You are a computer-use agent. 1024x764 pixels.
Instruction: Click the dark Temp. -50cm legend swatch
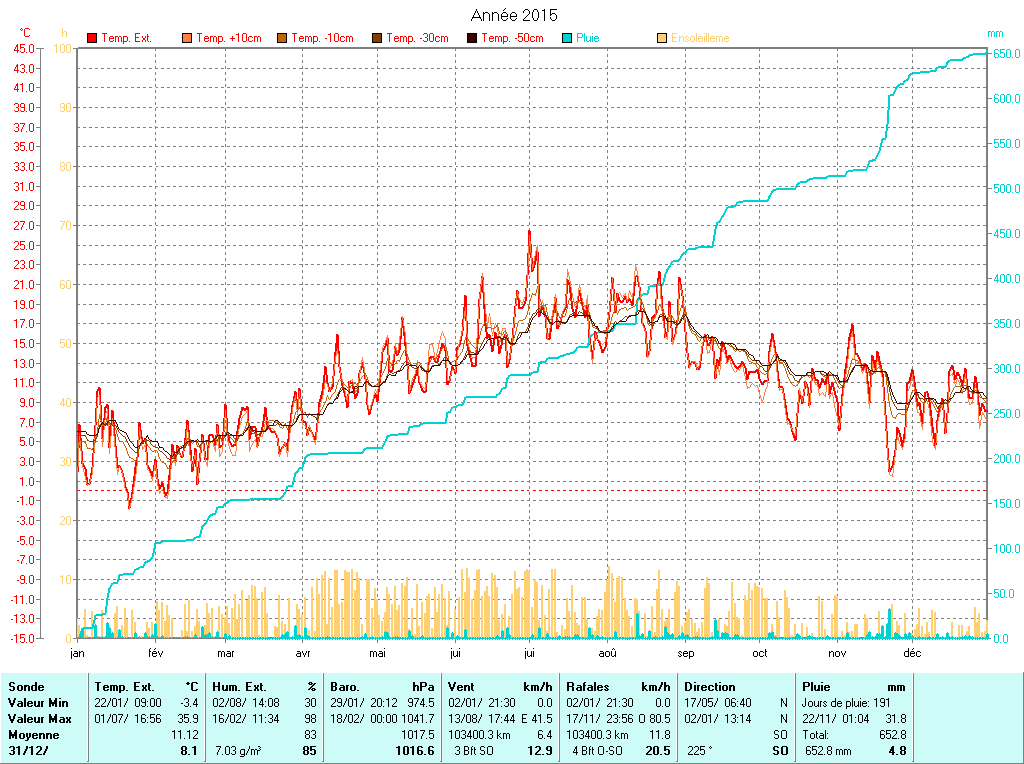tap(472, 38)
